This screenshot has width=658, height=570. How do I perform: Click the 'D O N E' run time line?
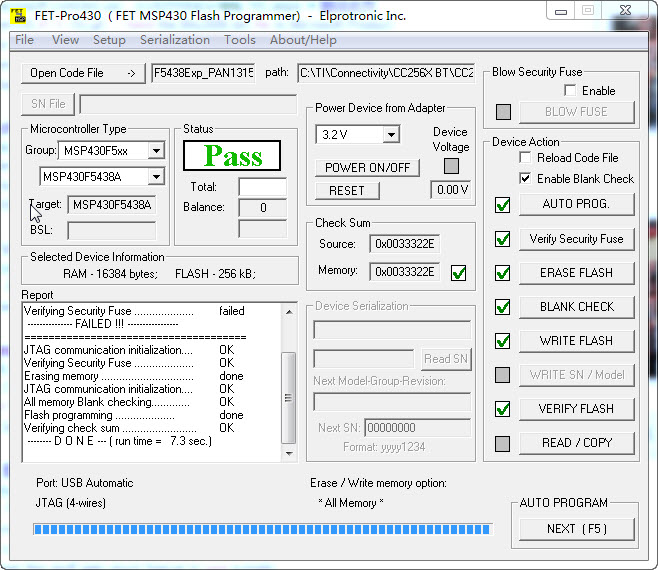click(x=120, y=441)
